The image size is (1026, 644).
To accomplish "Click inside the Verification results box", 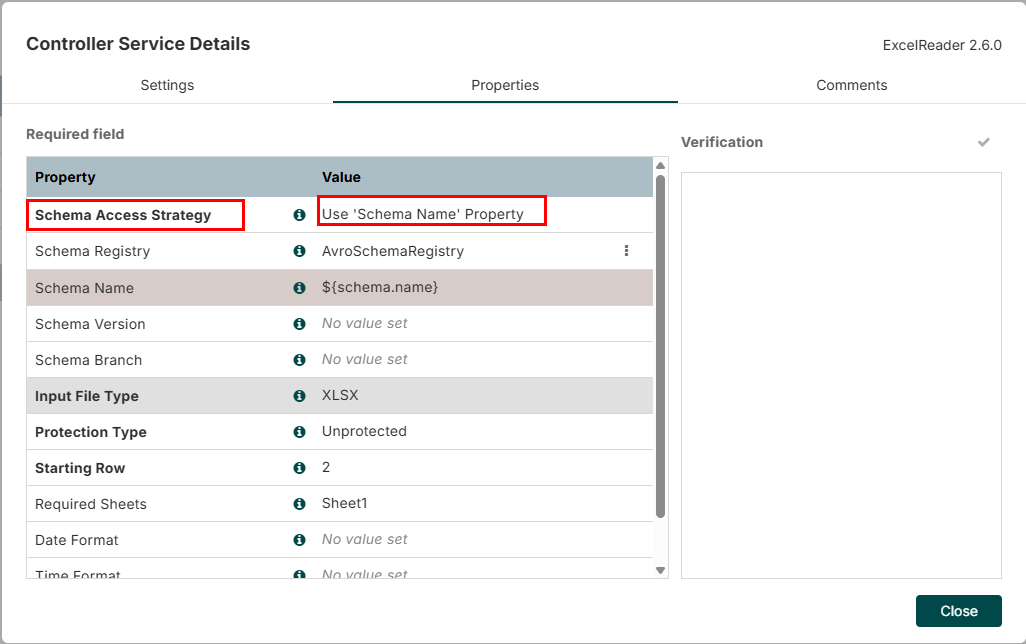I will pyautogui.click(x=841, y=375).
